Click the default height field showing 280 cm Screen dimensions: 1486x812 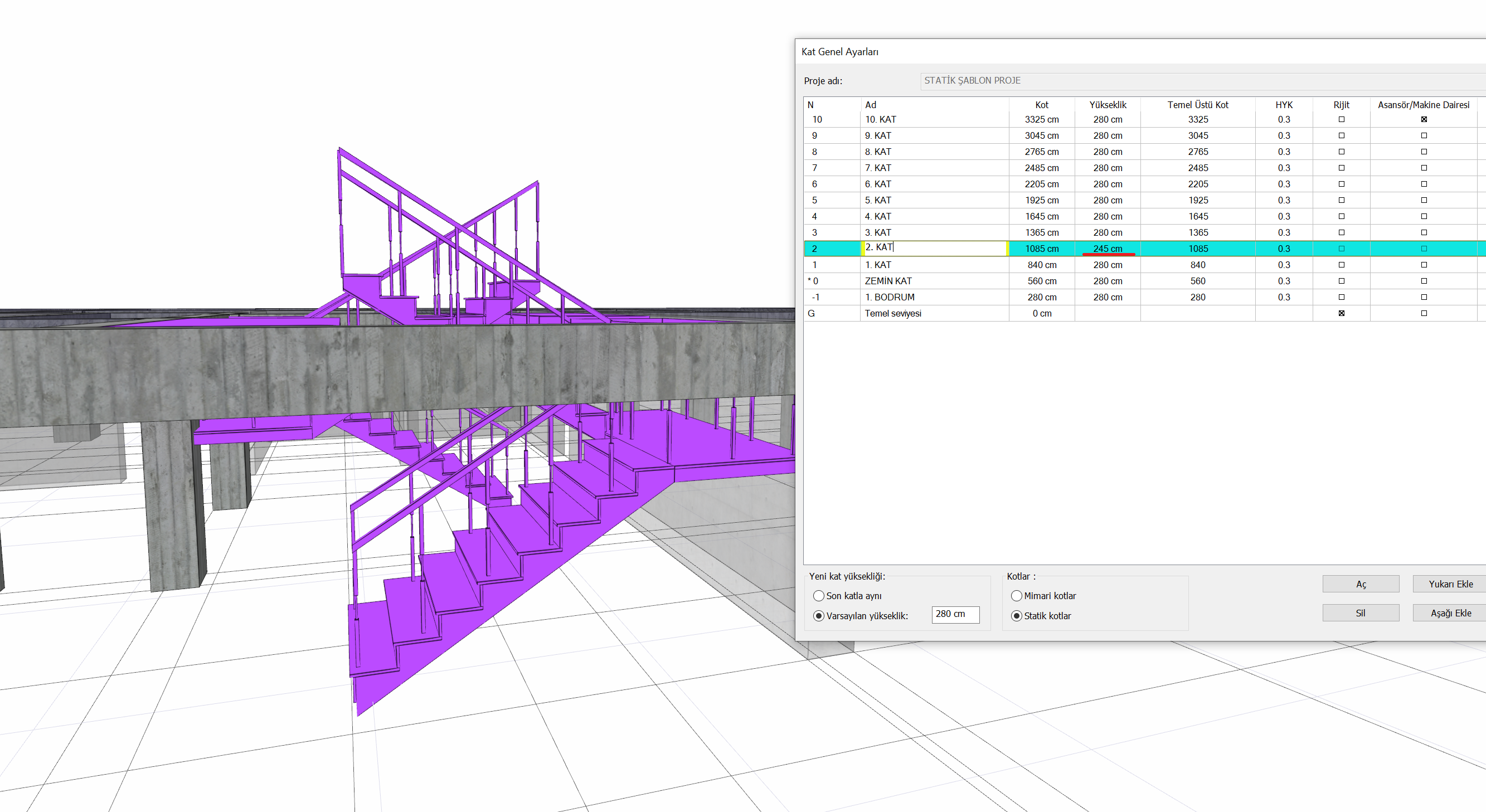point(955,614)
